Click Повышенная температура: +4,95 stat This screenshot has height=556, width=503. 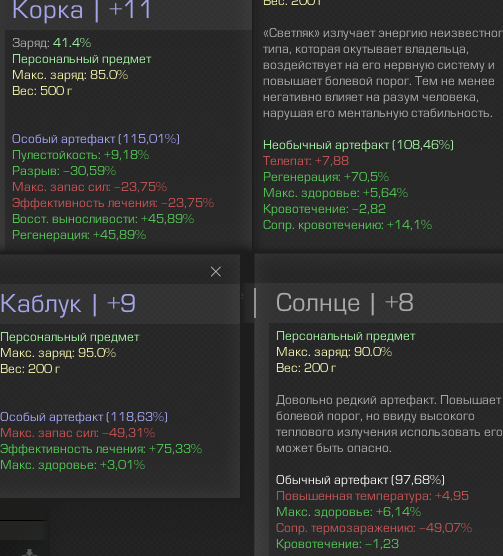click(x=372, y=496)
